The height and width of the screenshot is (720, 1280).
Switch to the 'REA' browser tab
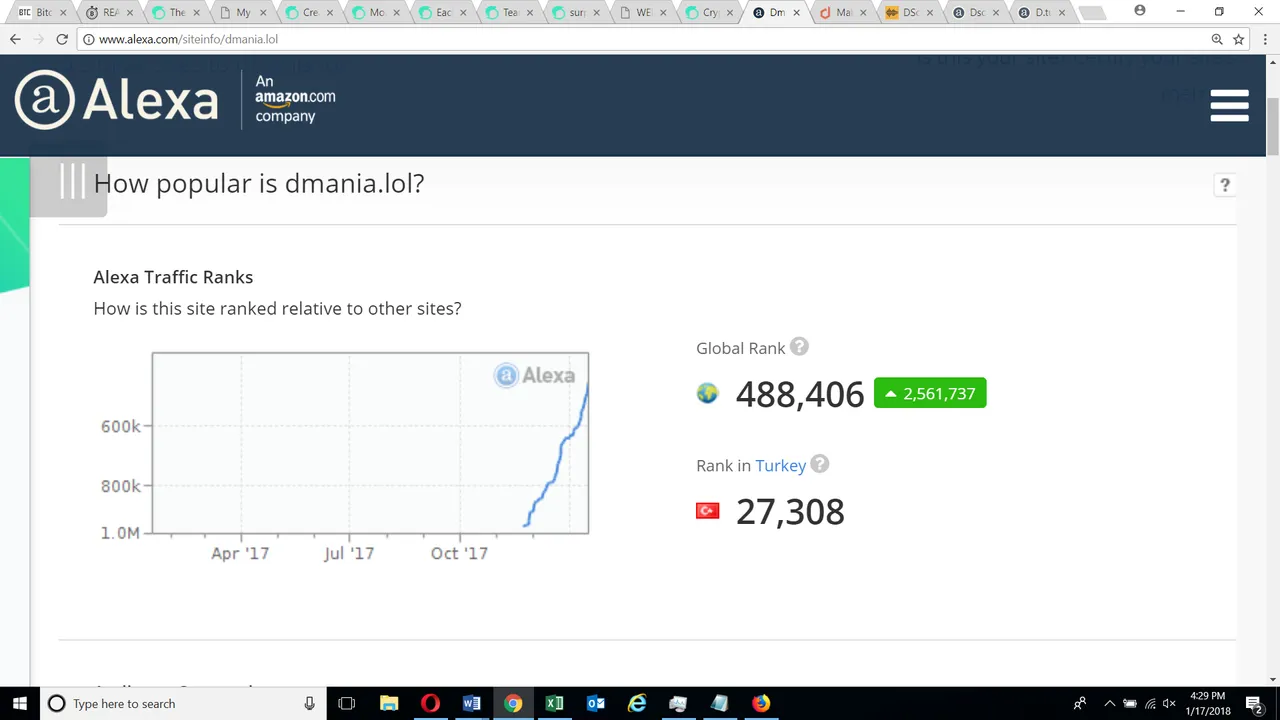click(x=110, y=13)
